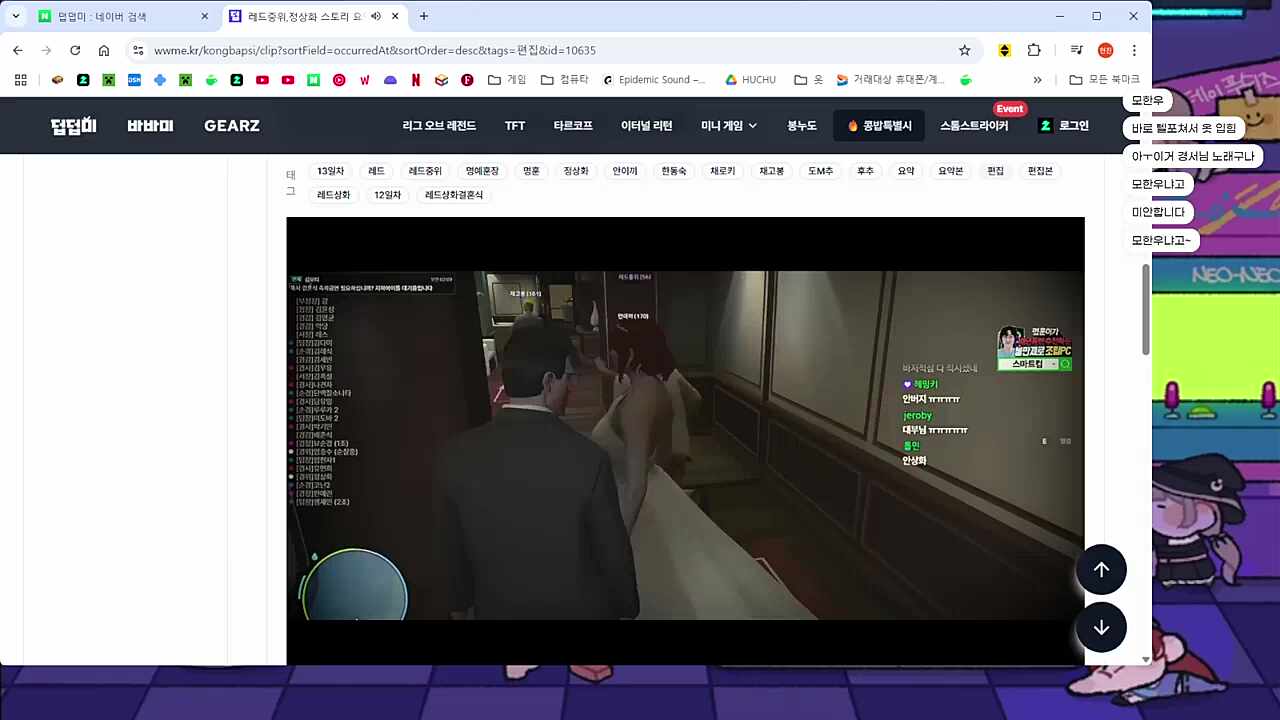Go to the browser home page
This screenshot has height=720, width=1280.
pyautogui.click(x=104, y=50)
